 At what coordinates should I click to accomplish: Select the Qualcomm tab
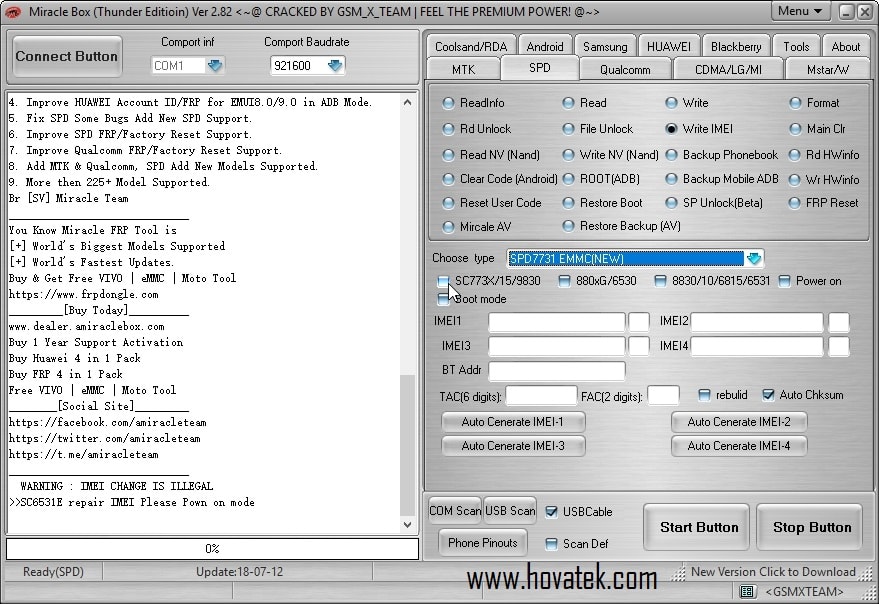(x=625, y=70)
